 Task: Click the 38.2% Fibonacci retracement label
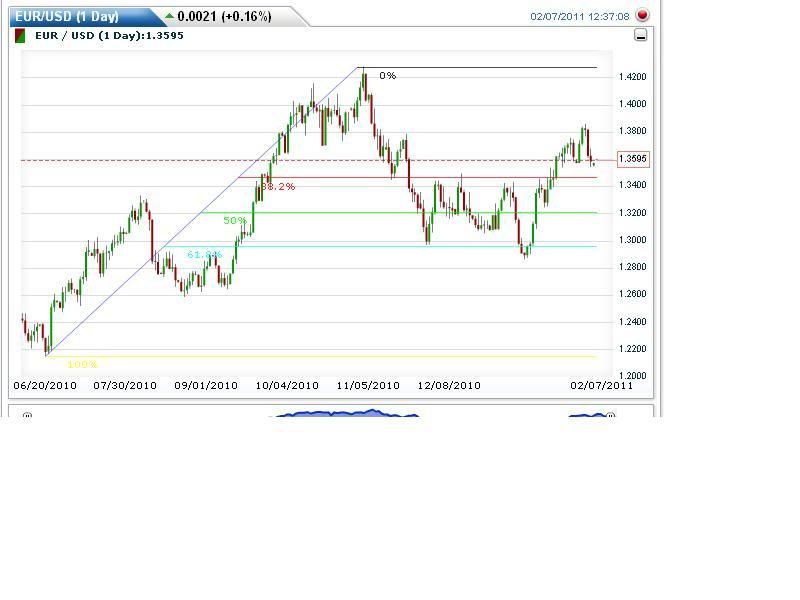278,187
